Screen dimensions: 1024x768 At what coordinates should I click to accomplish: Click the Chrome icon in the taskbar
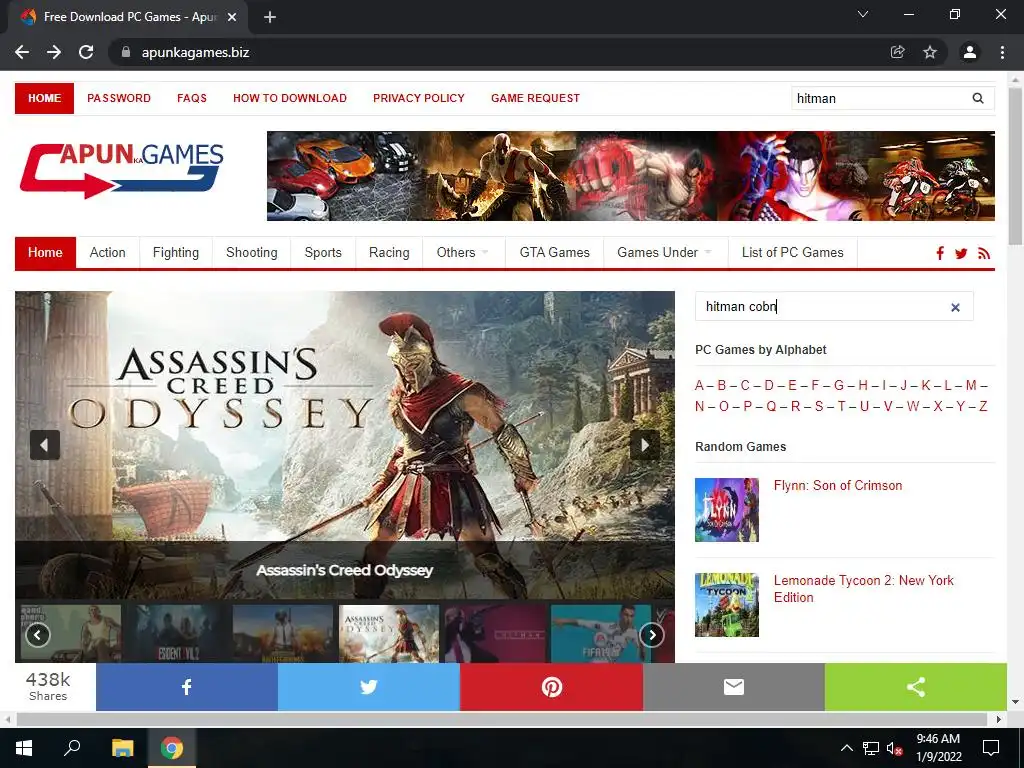point(172,748)
